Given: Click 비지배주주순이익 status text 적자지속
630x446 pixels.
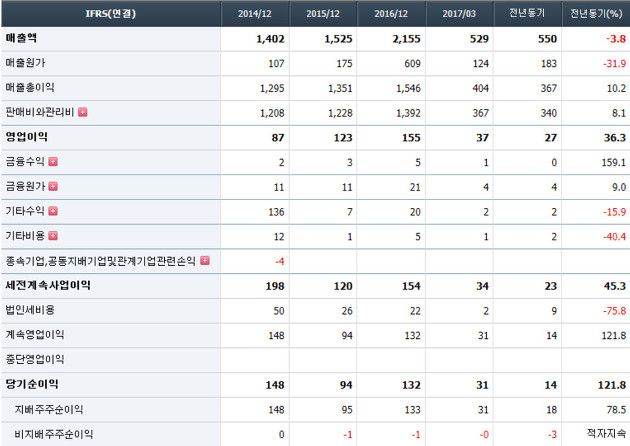Looking at the screenshot, I should [606, 433].
